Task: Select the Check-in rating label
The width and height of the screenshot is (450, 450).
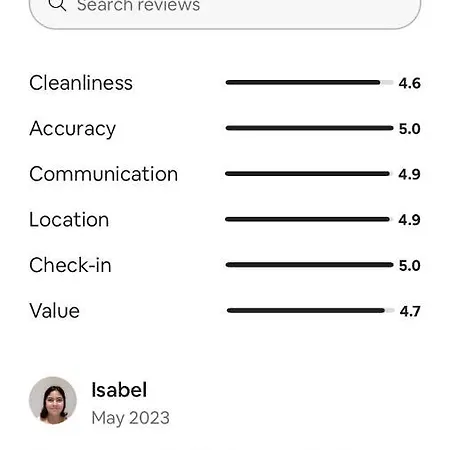Action: [x=70, y=265]
